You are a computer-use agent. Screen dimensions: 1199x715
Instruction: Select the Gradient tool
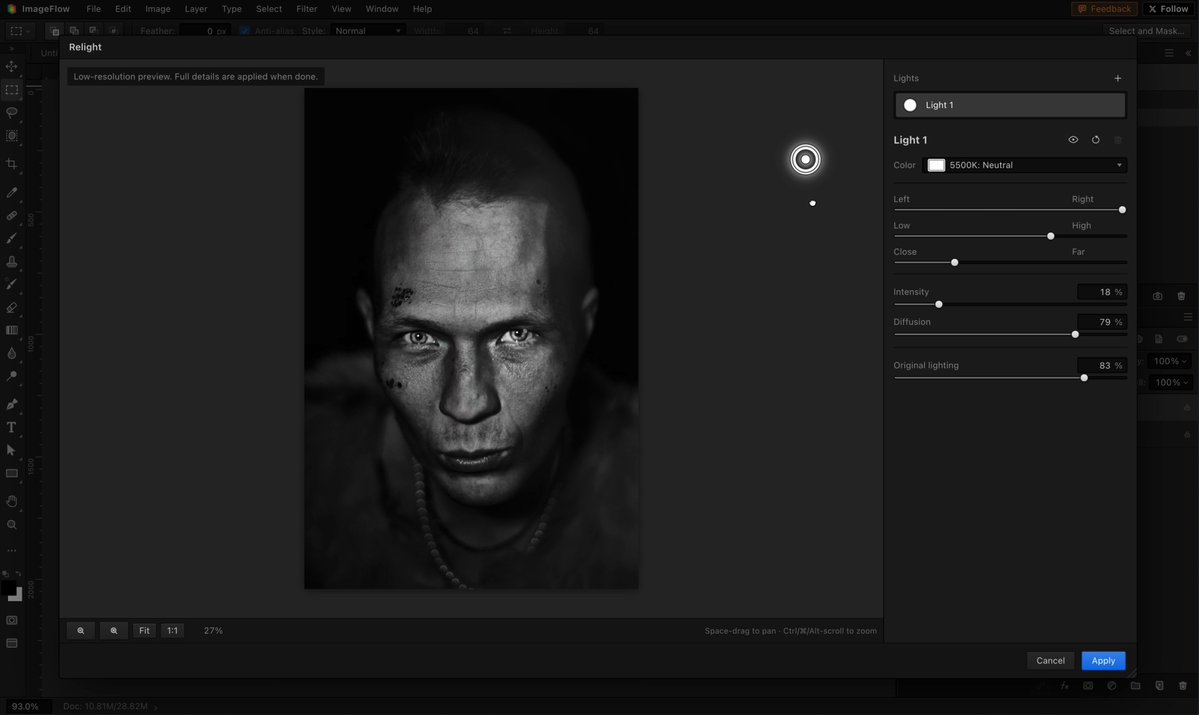pyautogui.click(x=11, y=330)
